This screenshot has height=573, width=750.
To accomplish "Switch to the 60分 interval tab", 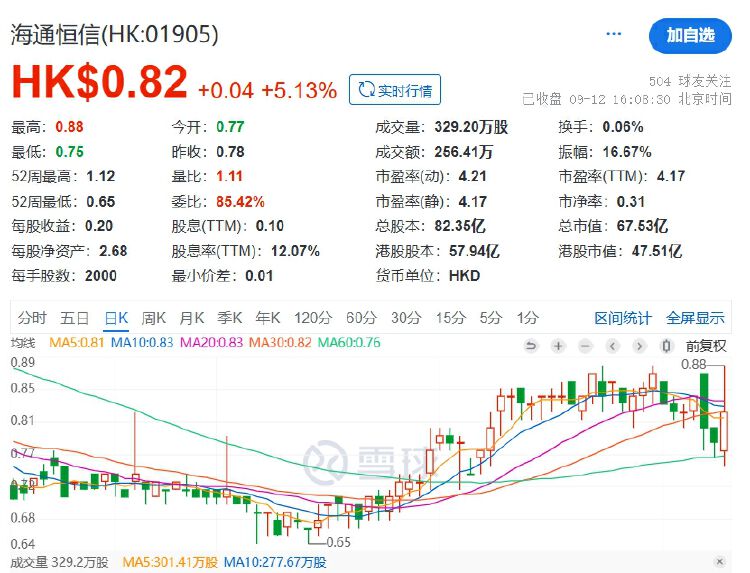I will (x=362, y=318).
